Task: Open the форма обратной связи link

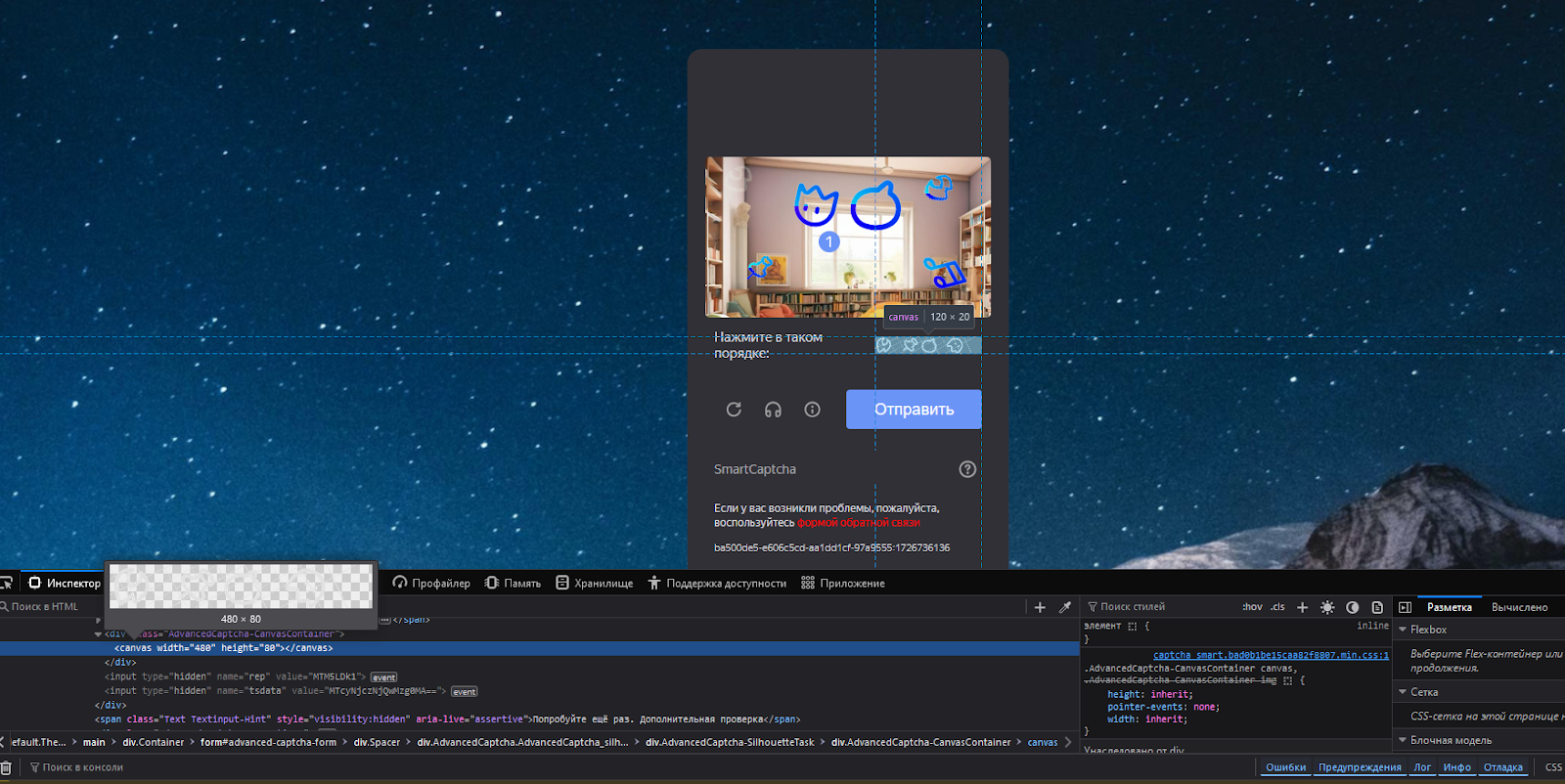Action: pos(858,523)
